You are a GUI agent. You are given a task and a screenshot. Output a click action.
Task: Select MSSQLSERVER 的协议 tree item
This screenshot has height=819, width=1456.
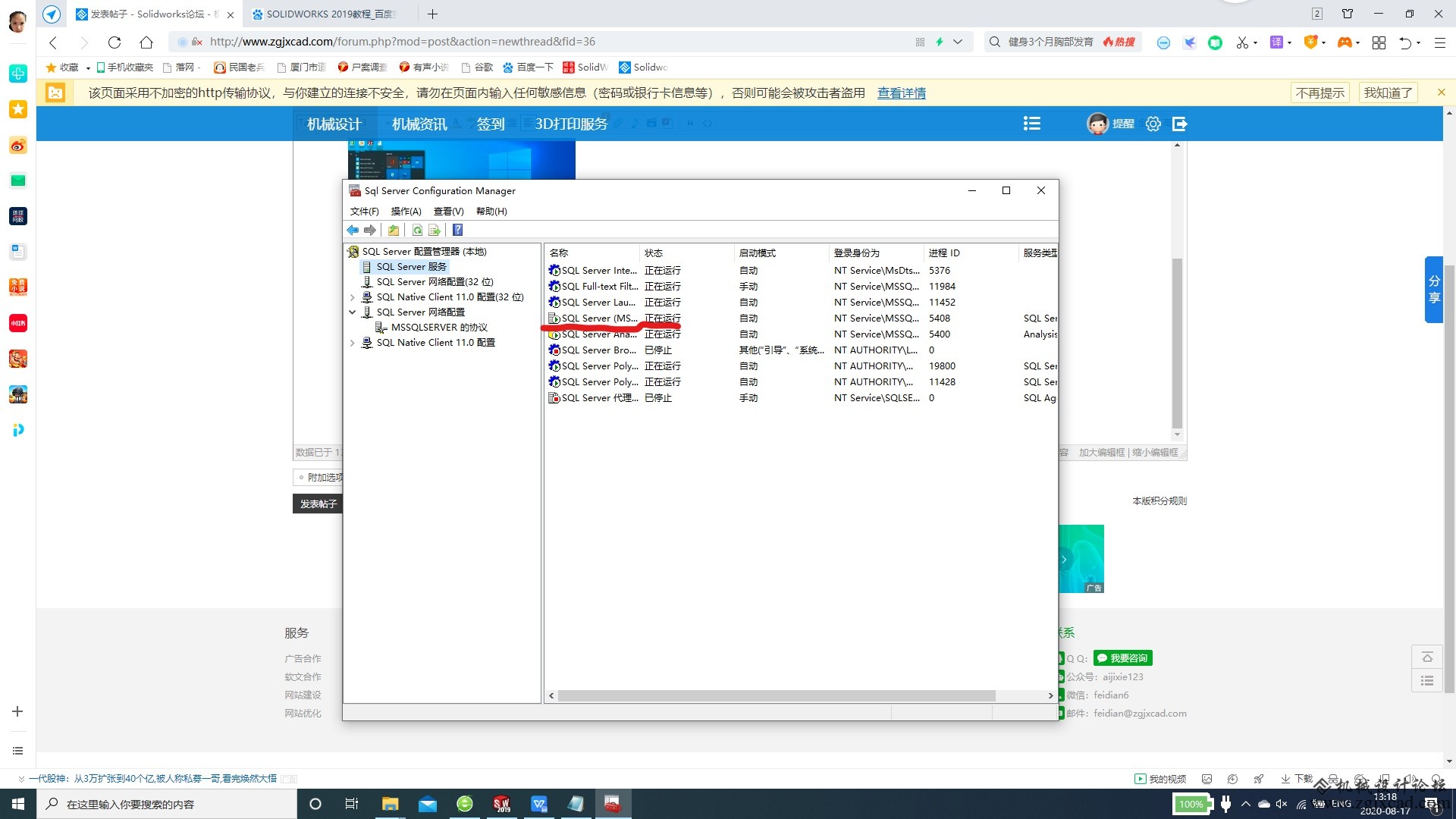(x=439, y=328)
